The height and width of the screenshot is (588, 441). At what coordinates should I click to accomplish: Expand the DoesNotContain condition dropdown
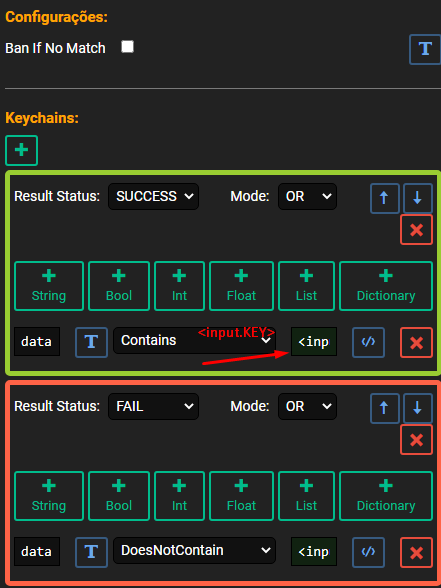[x=194, y=550]
